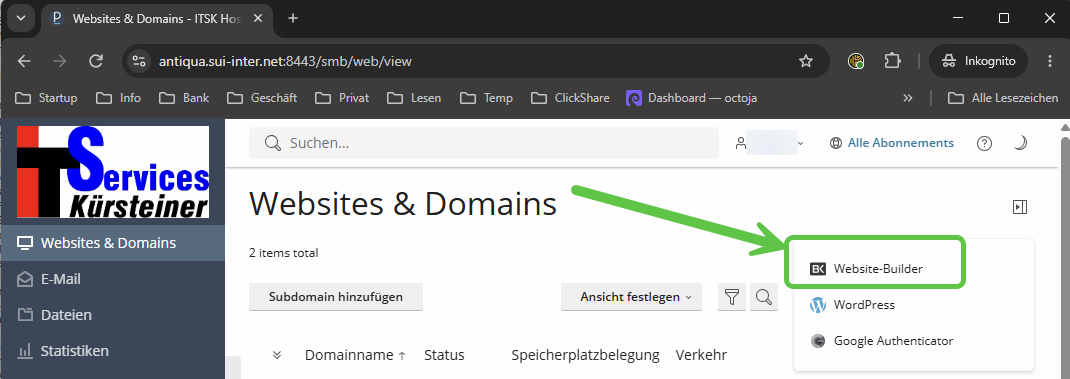Image resolution: width=1070 pixels, height=379 pixels.
Task: Click the Google Authenticator icon
Action: click(x=818, y=341)
